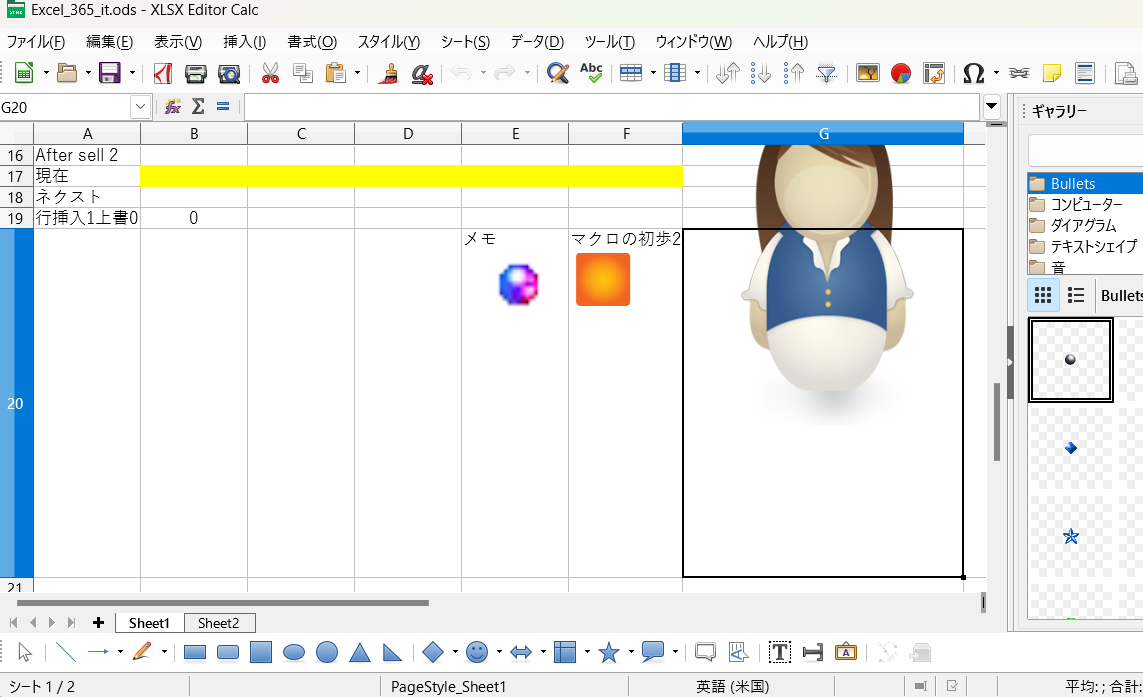Add a new sheet with plus button

coord(98,623)
